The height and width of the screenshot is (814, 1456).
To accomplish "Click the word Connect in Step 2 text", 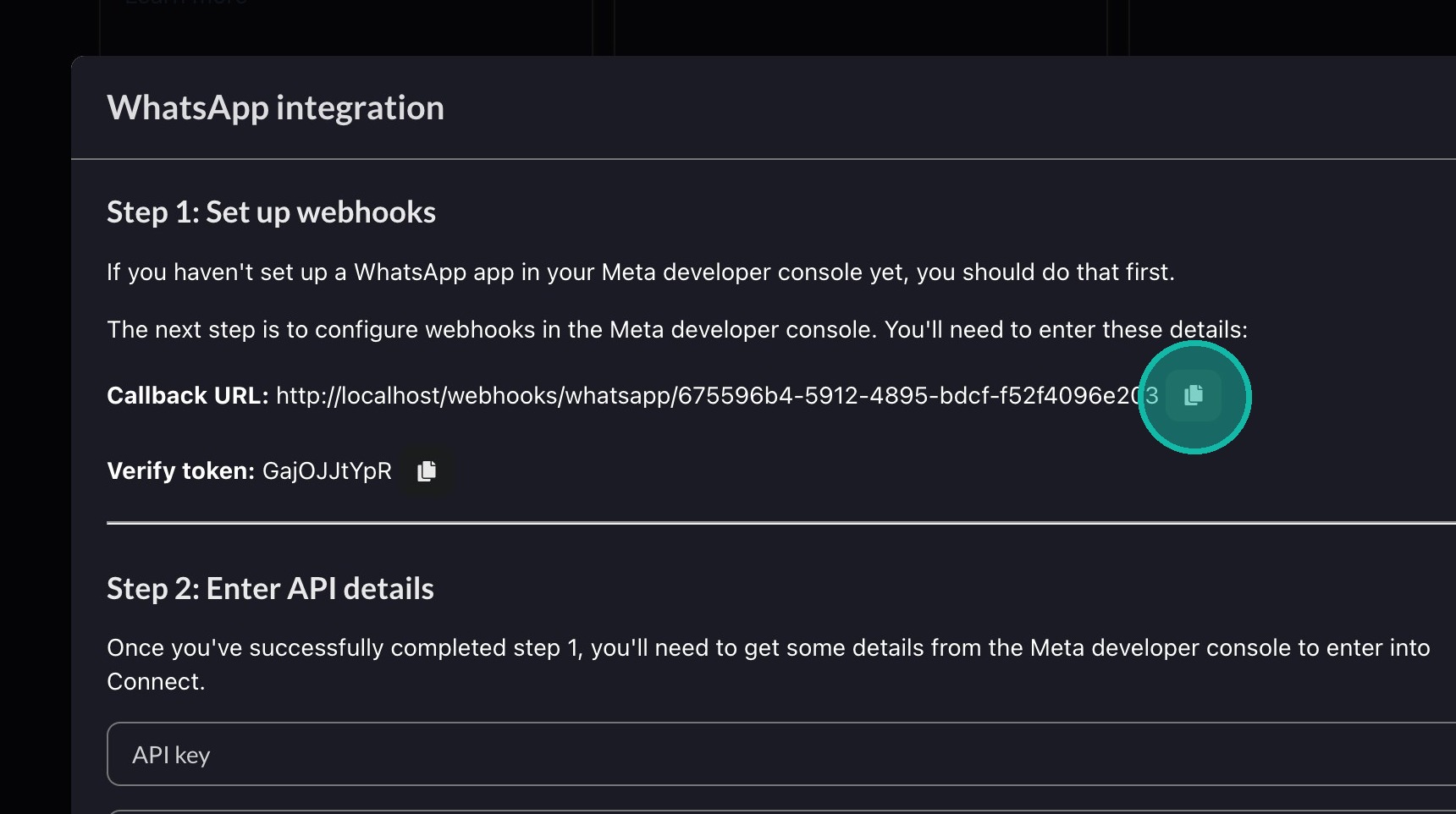I will [x=154, y=682].
